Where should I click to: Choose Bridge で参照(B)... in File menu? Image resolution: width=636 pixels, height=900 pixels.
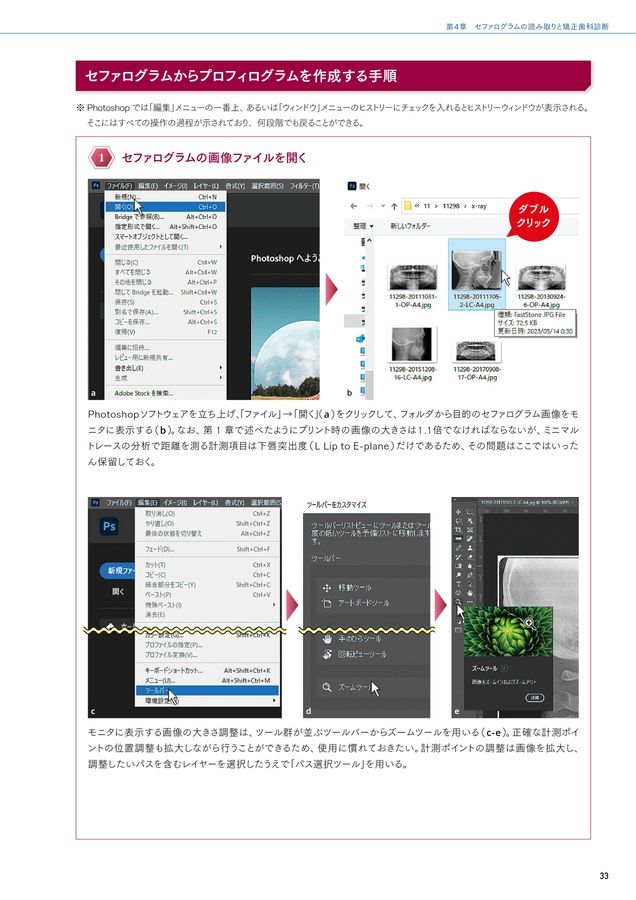165,217
